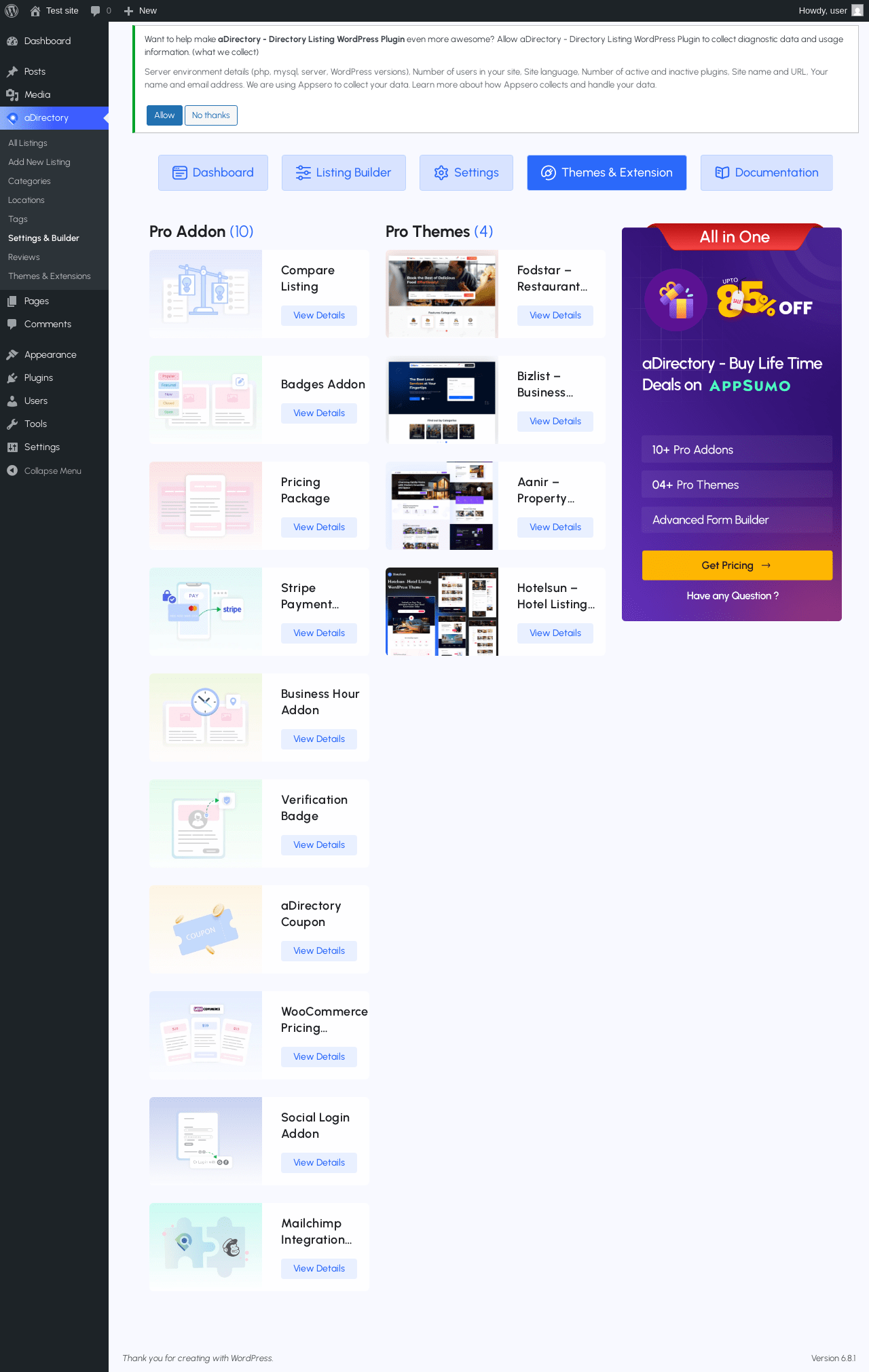This screenshot has width=869, height=1372.
Task: Click the comments bubble icon in admin bar
Action: (x=95, y=11)
